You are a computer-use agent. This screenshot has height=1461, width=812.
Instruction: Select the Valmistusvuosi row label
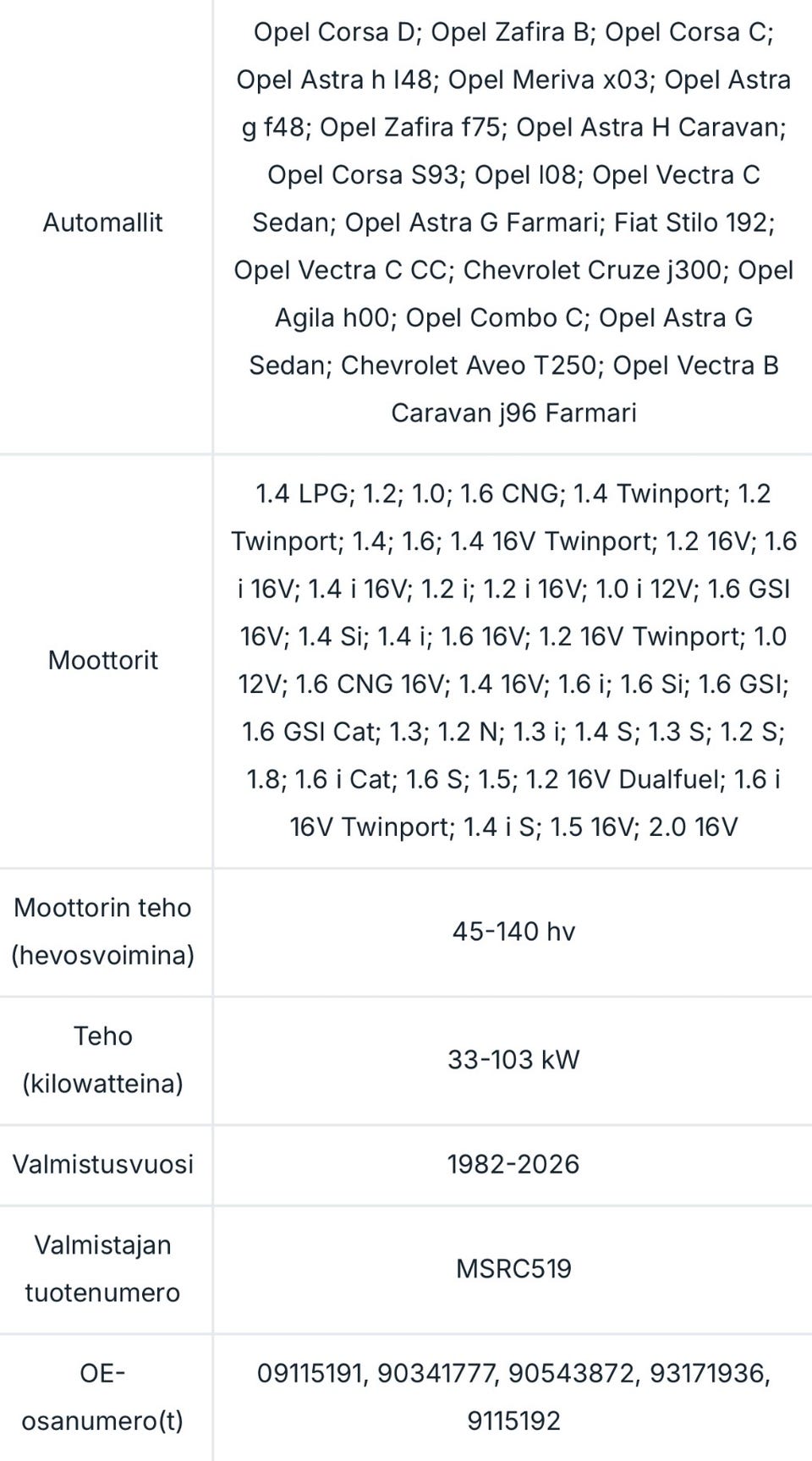[102, 1164]
